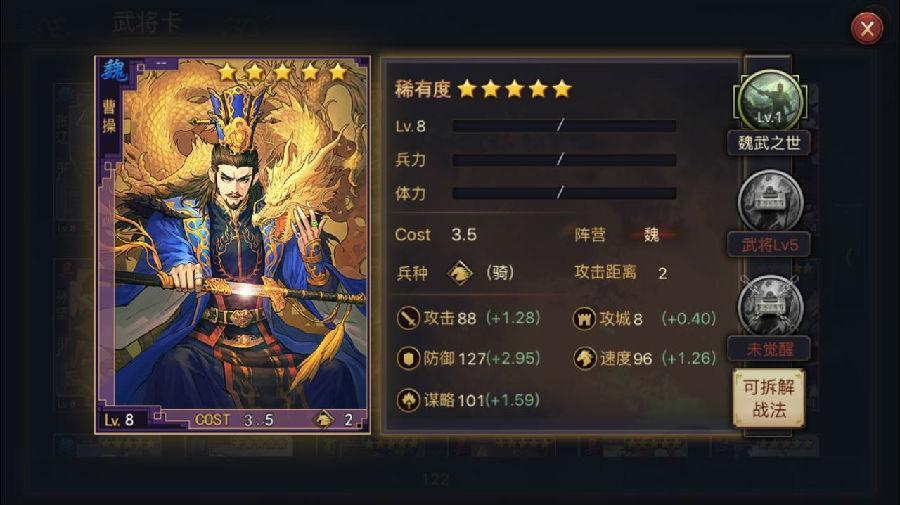Image resolution: width=900 pixels, height=505 pixels.
Task: Click the attack sword icon next to 攻击
Action: click(408, 318)
